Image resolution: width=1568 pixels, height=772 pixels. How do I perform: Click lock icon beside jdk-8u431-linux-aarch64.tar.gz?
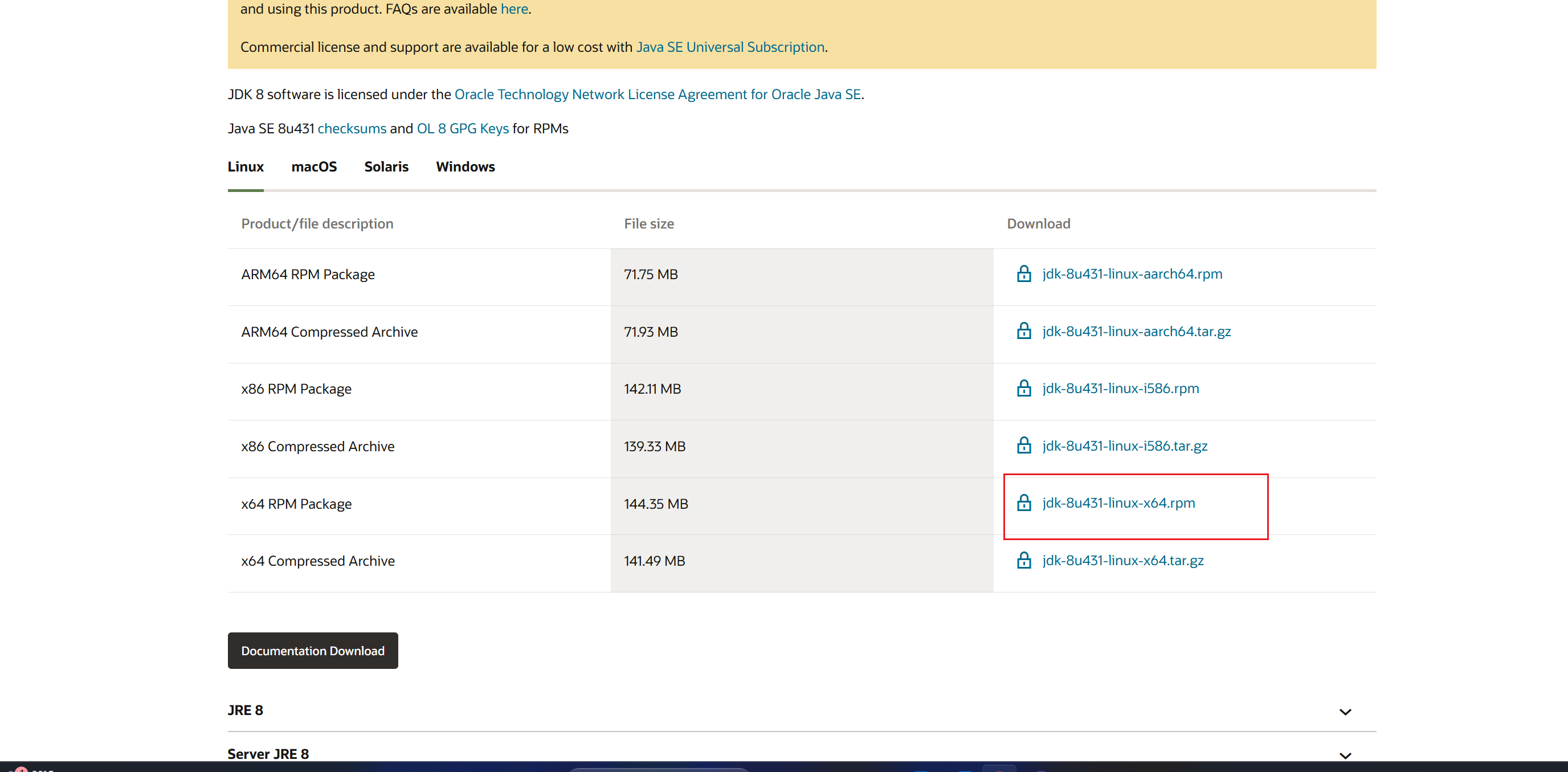(1024, 331)
